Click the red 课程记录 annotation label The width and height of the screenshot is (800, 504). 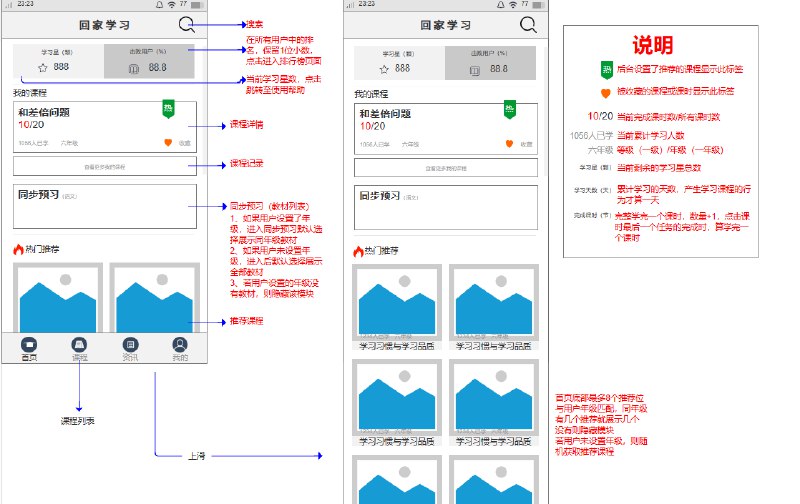click(246, 163)
